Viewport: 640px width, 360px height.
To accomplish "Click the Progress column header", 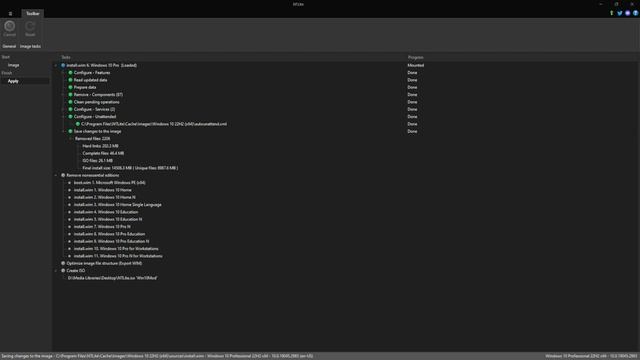I will click(416, 58).
